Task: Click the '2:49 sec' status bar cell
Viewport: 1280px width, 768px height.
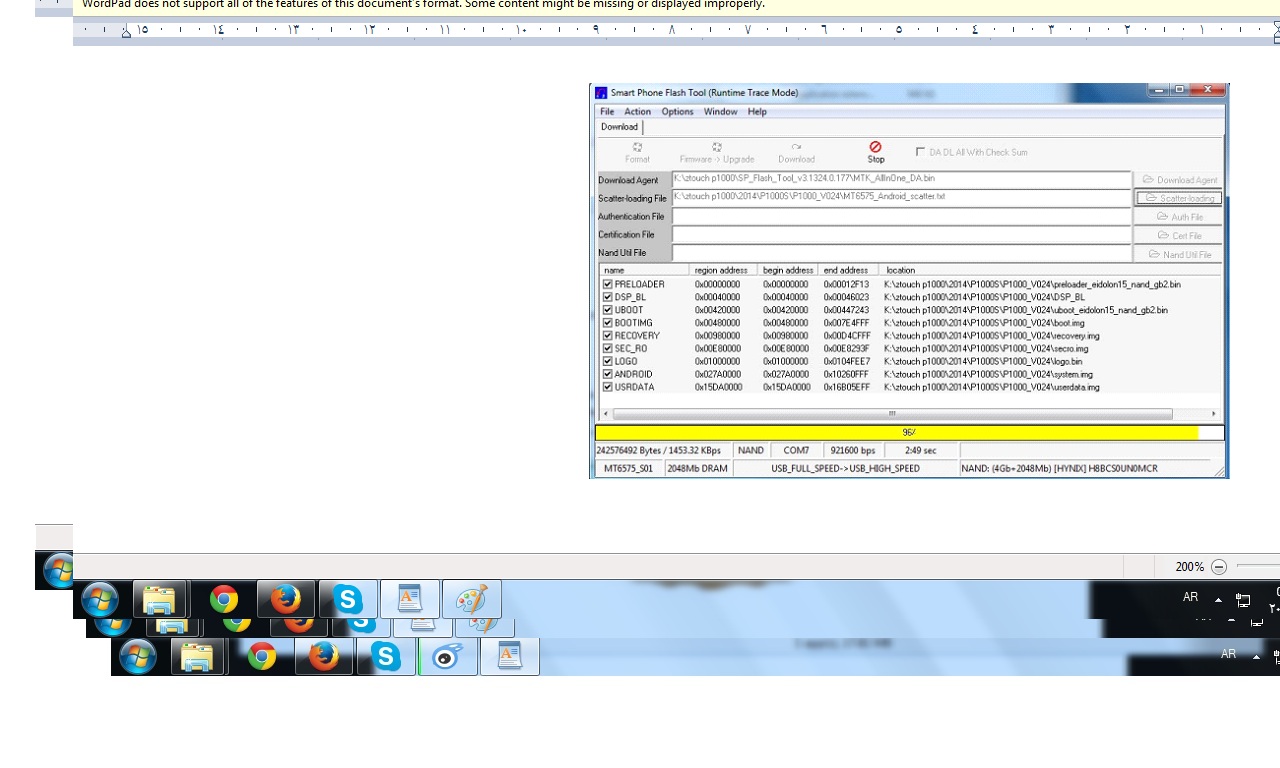Action: (920, 451)
